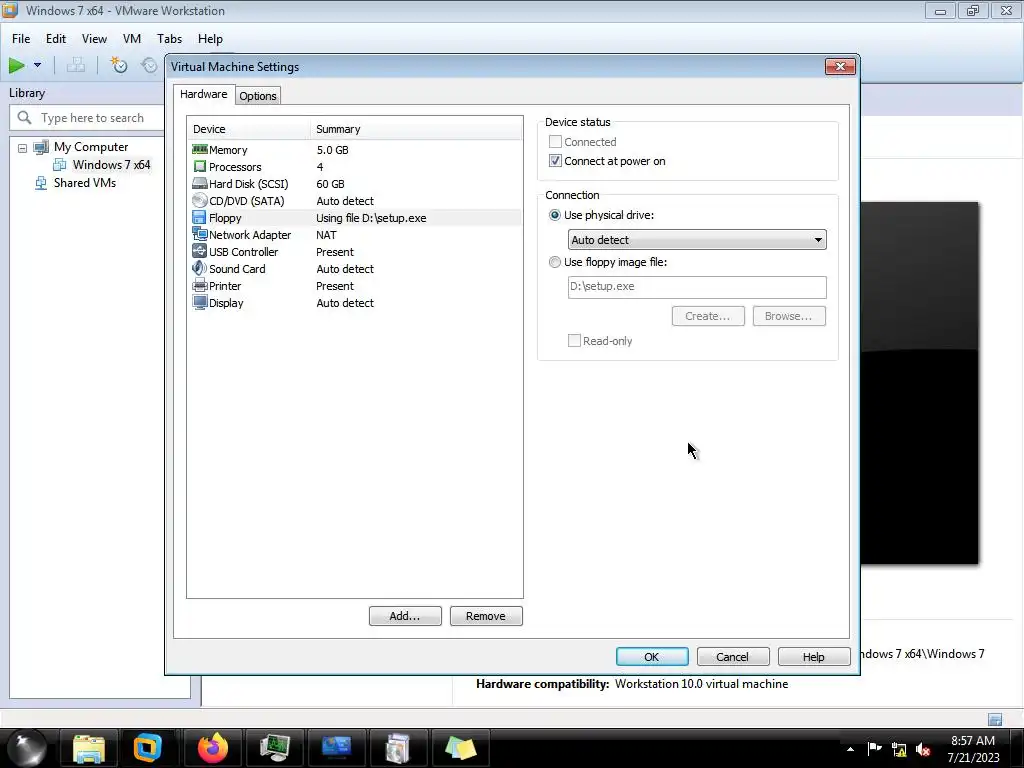The width and height of the screenshot is (1024, 768).
Task: Click the muted volume tray icon
Action: coord(923,750)
